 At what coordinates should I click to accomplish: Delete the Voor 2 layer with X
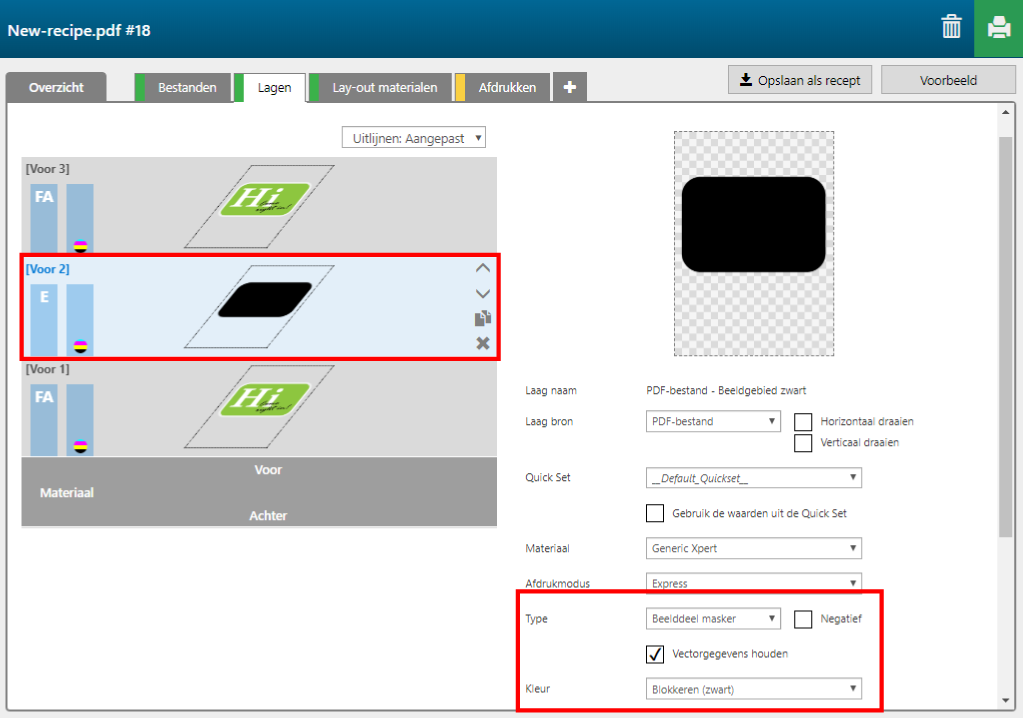point(483,344)
